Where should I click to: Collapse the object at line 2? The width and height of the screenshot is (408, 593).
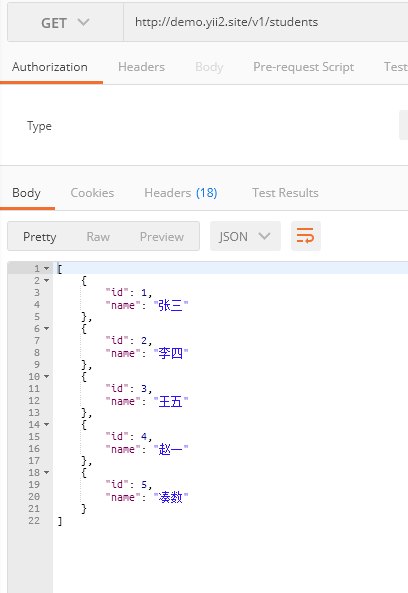pos(47,281)
